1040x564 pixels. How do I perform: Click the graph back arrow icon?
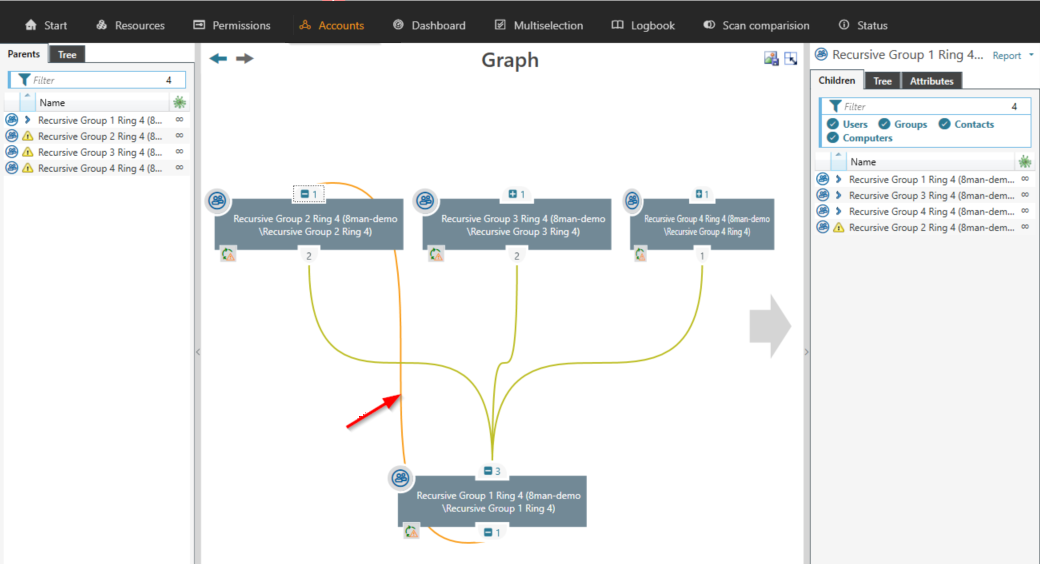(218, 59)
